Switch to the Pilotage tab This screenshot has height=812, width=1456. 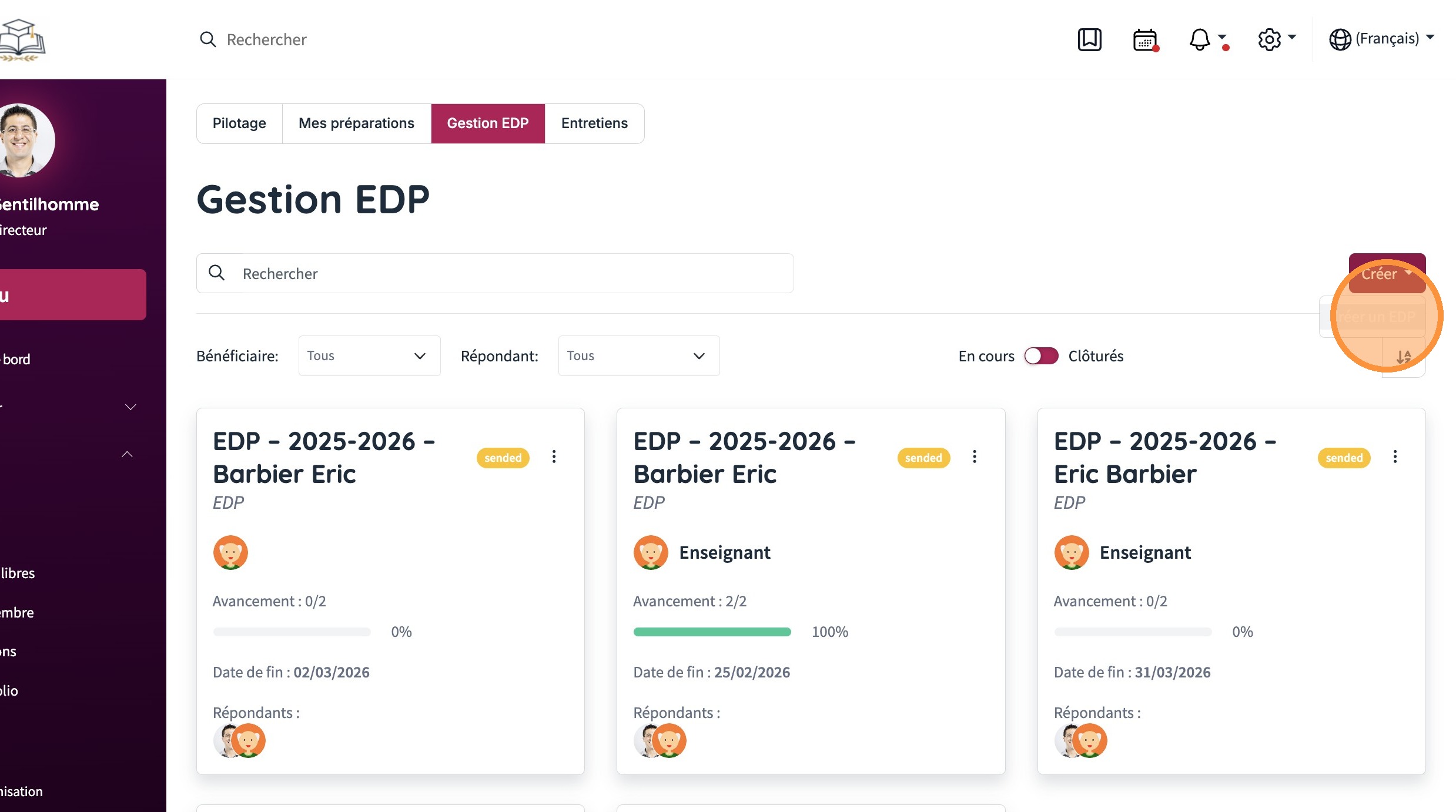239,123
